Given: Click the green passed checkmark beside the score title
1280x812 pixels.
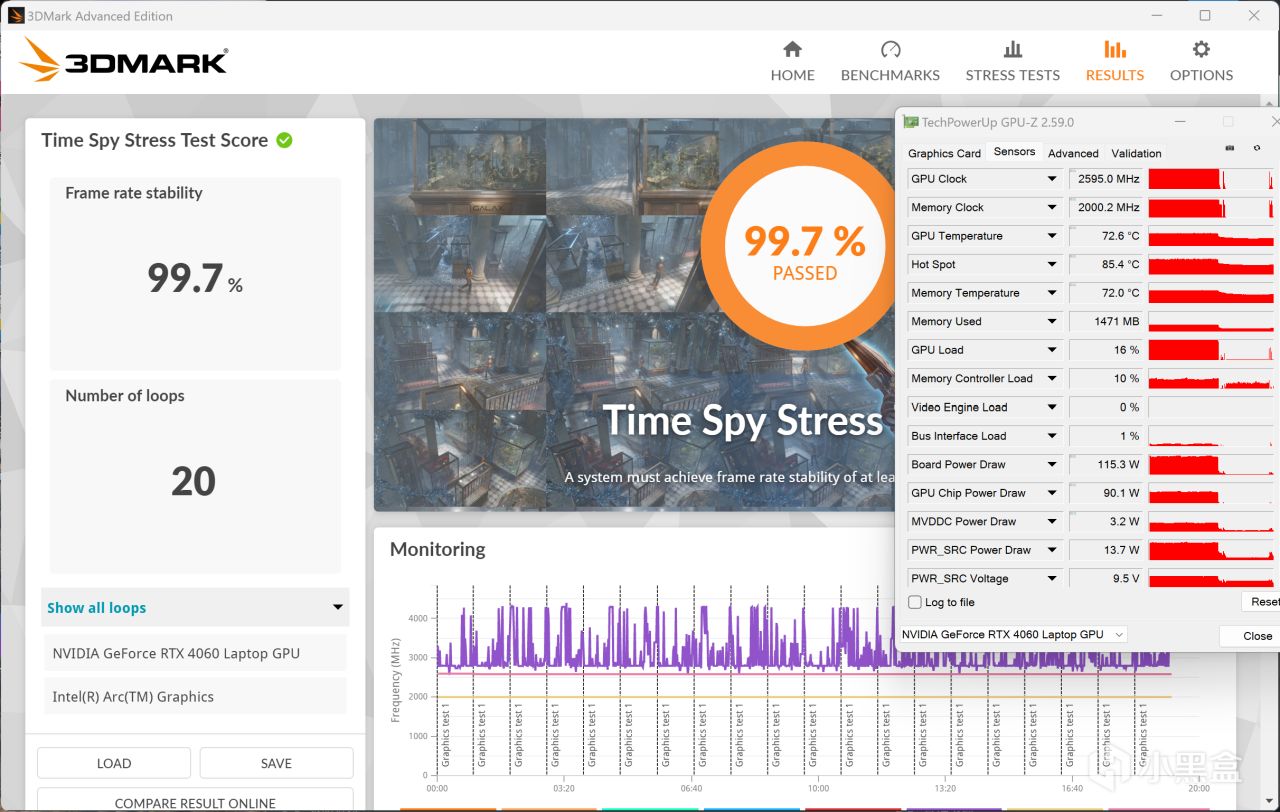Looking at the screenshot, I should coord(284,140).
